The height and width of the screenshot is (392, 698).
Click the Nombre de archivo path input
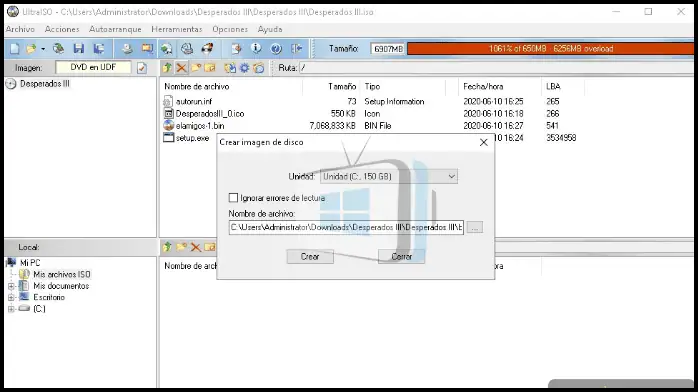coord(346,227)
